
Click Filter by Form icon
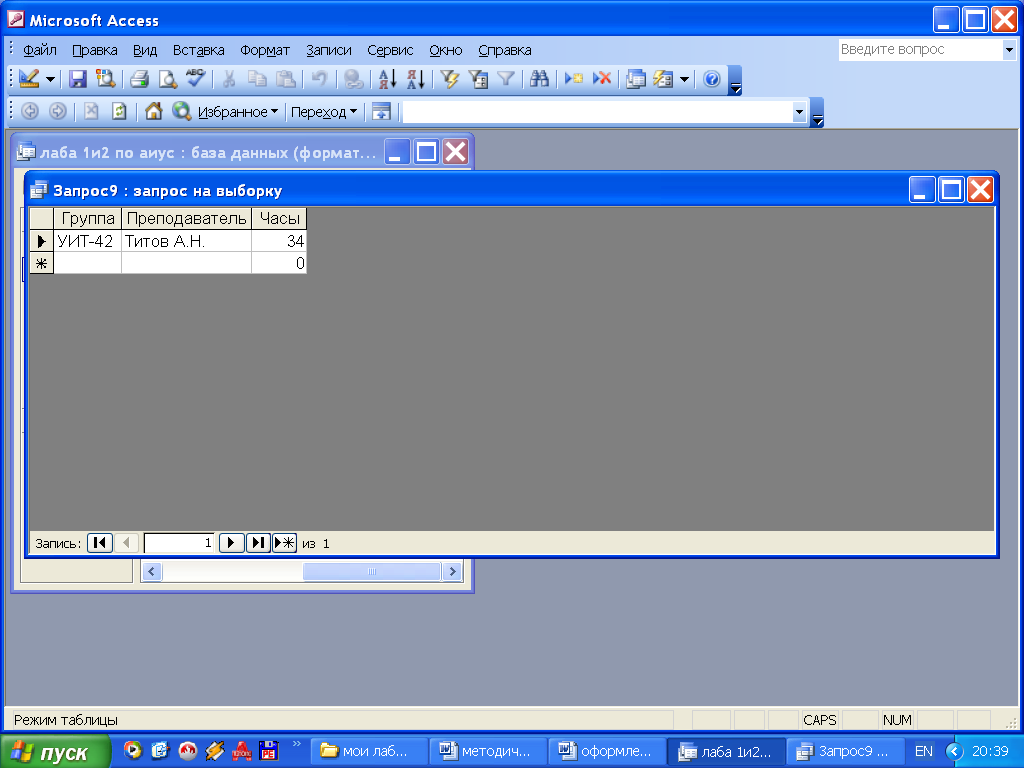[x=478, y=79]
